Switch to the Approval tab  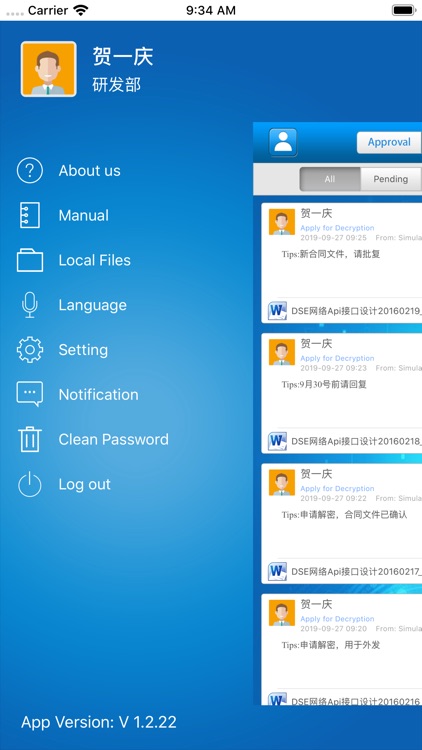(x=389, y=142)
